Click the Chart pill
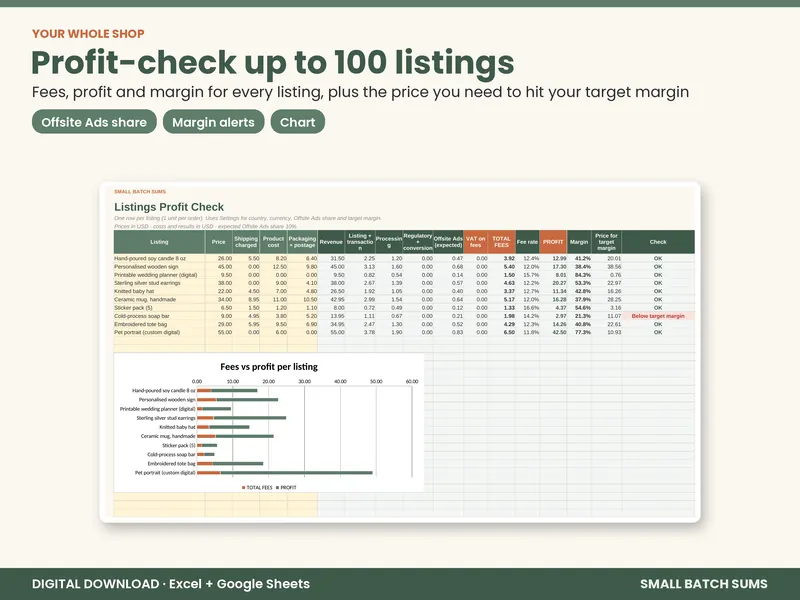 click(x=297, y=122)
